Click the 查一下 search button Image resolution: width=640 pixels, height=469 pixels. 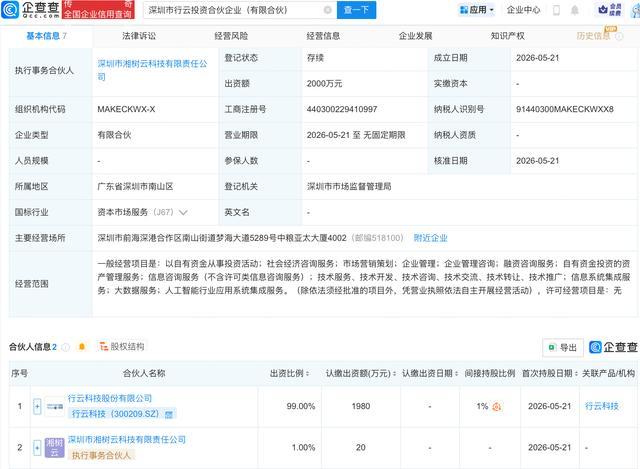[356, 10]
